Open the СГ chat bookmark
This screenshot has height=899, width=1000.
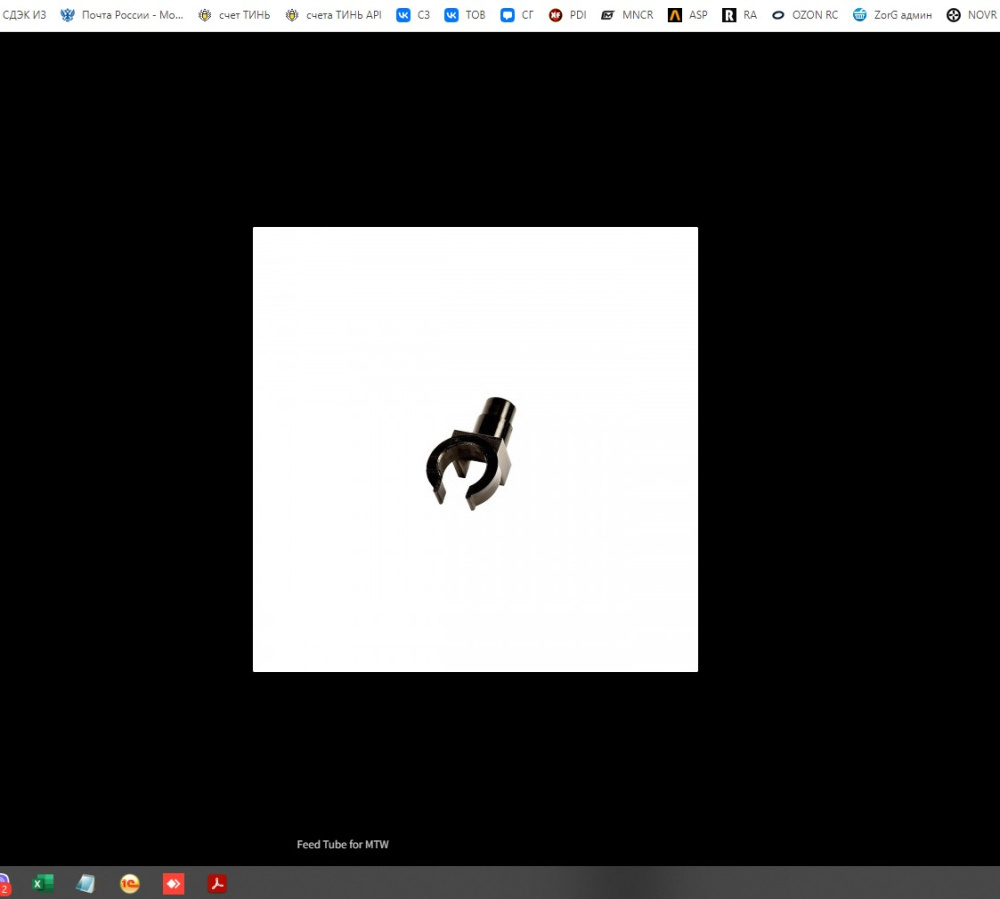point(517,15)
